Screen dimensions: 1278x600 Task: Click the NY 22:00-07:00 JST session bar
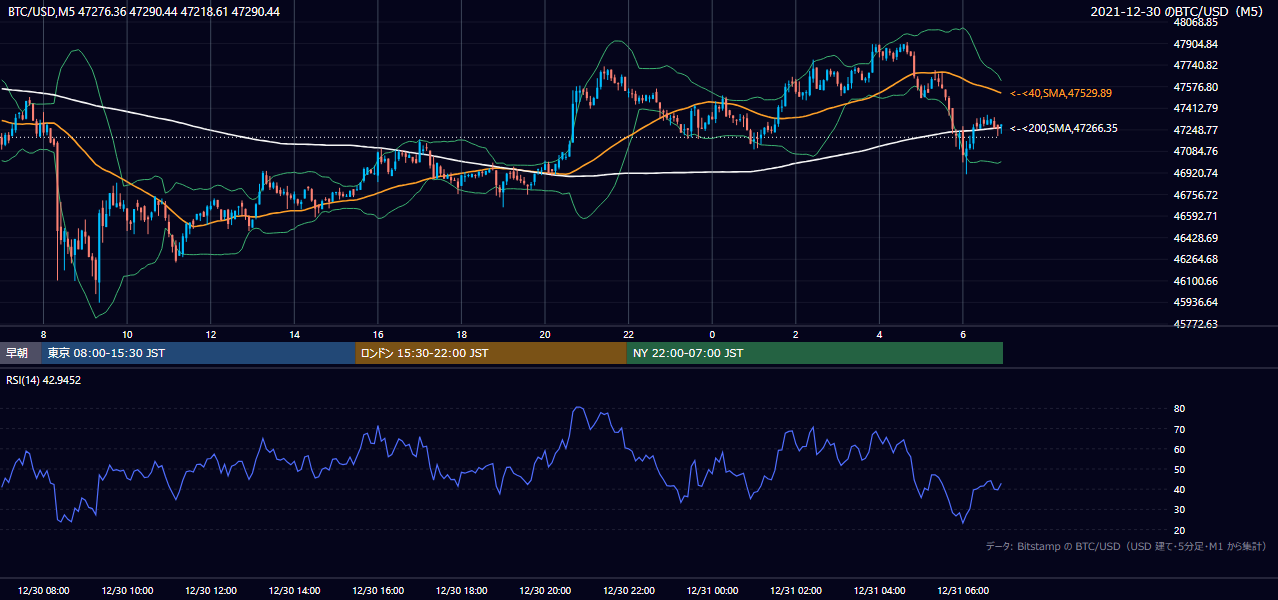click(x=815, y=353)
